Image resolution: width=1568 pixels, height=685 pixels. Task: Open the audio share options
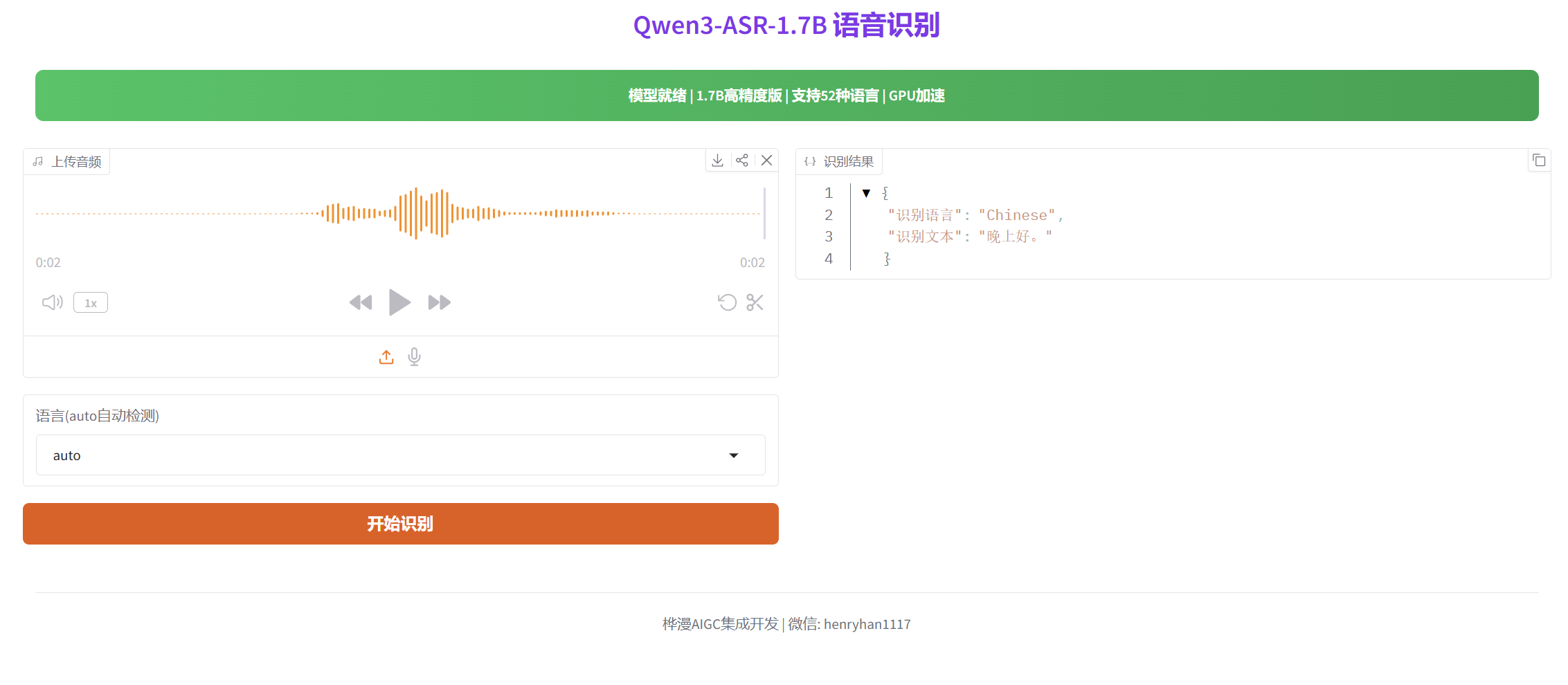742,160
